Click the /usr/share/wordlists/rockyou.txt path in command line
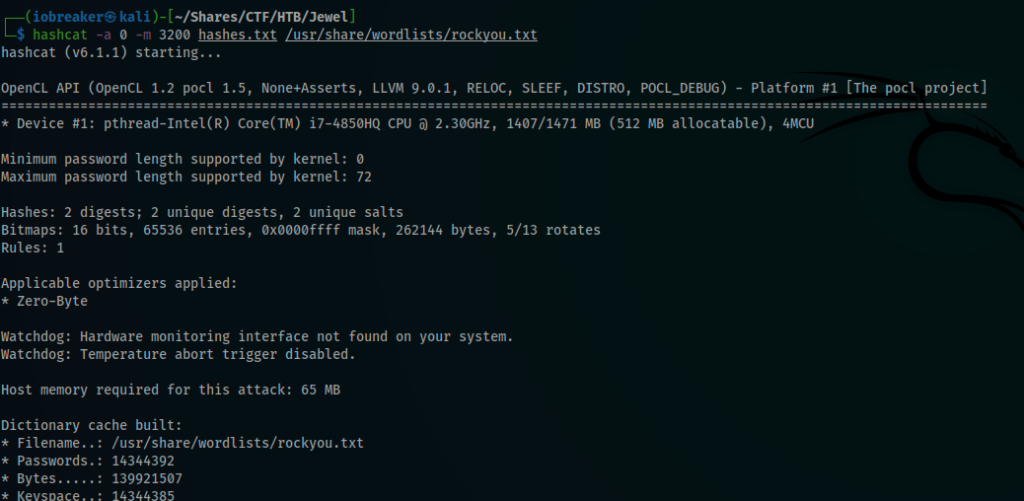 tap(411, 35)
